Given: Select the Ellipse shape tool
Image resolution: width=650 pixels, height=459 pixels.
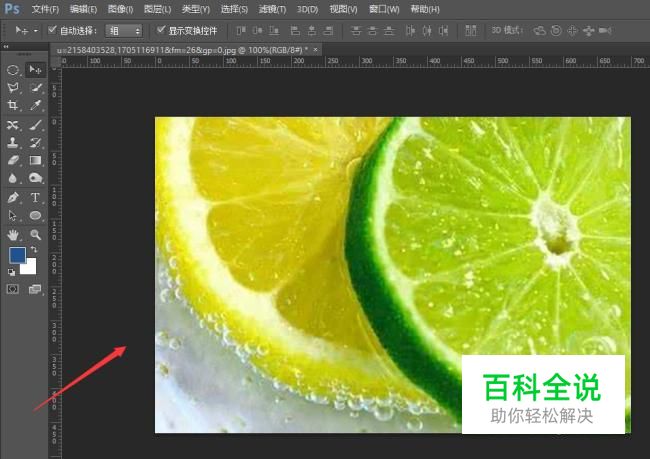Looking at the screenshot, I should click(36, 216).
